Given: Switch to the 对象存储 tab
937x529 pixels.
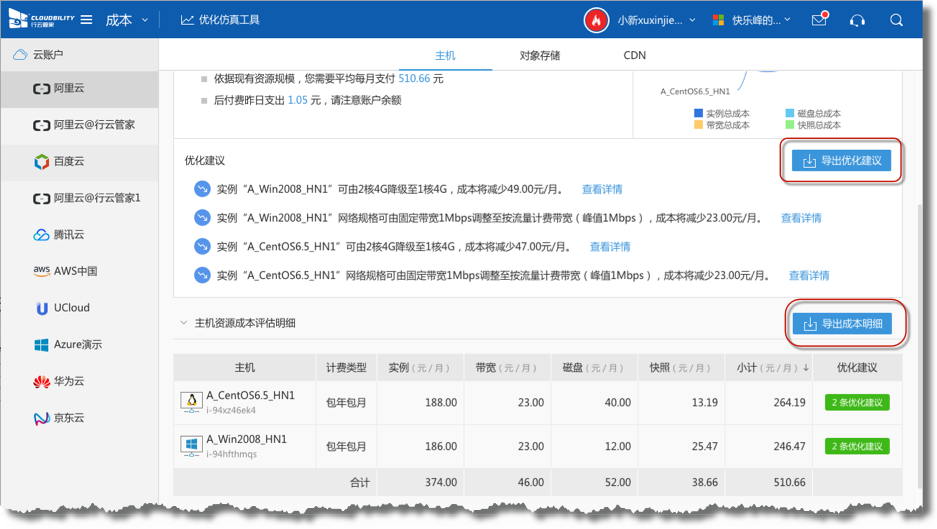Looking at the screenshot, I should point(540,56).
